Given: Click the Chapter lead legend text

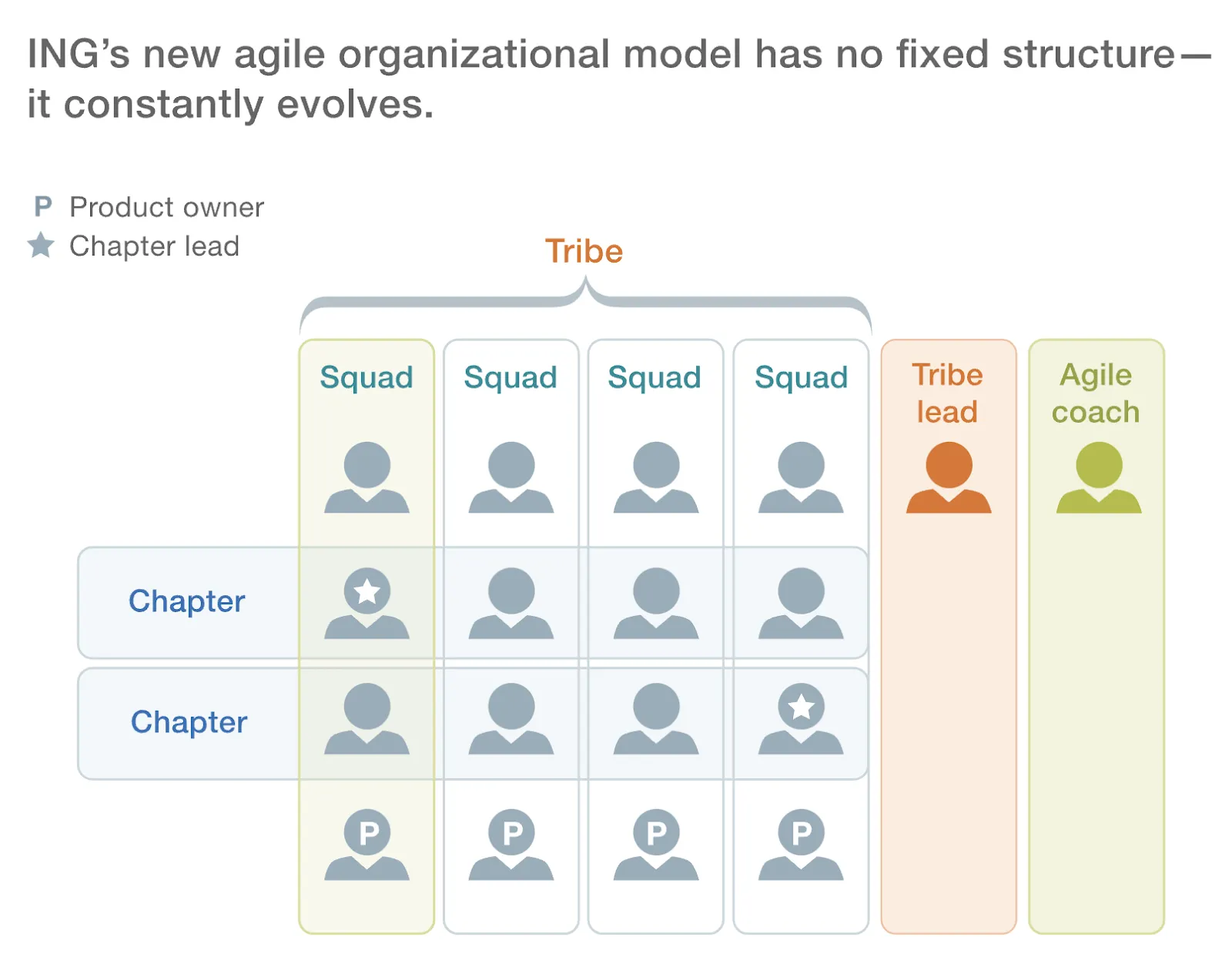Looking at the screenshot, I should tap(155, 246).
